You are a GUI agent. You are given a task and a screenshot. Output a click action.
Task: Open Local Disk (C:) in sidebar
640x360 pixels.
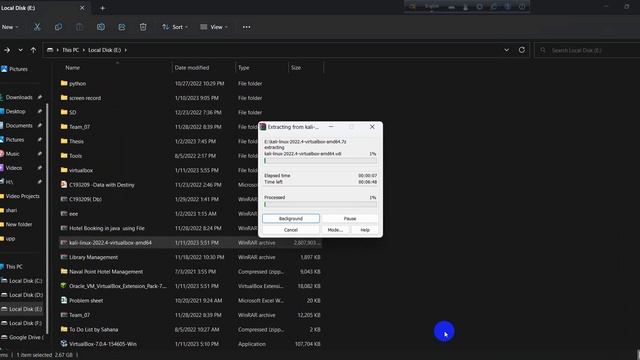25,281
